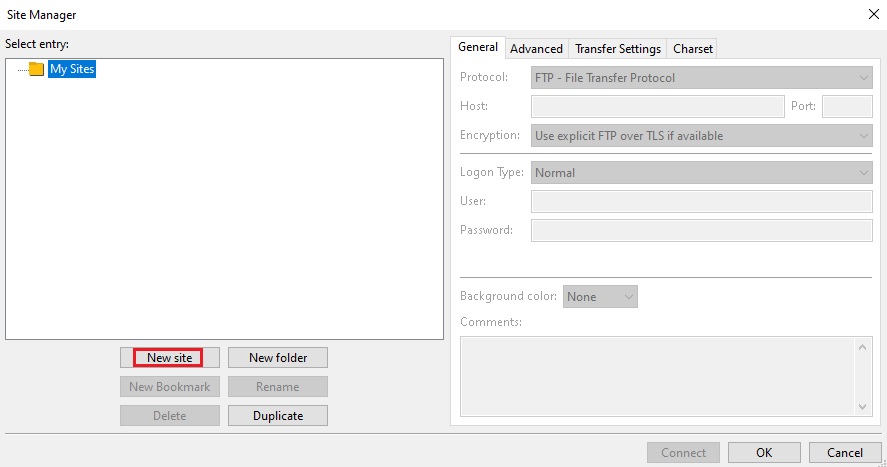Image resolution: width=887 pixels, height=467 pixels.
Task: Click the New site button
Action: click(x=169, y=358)
